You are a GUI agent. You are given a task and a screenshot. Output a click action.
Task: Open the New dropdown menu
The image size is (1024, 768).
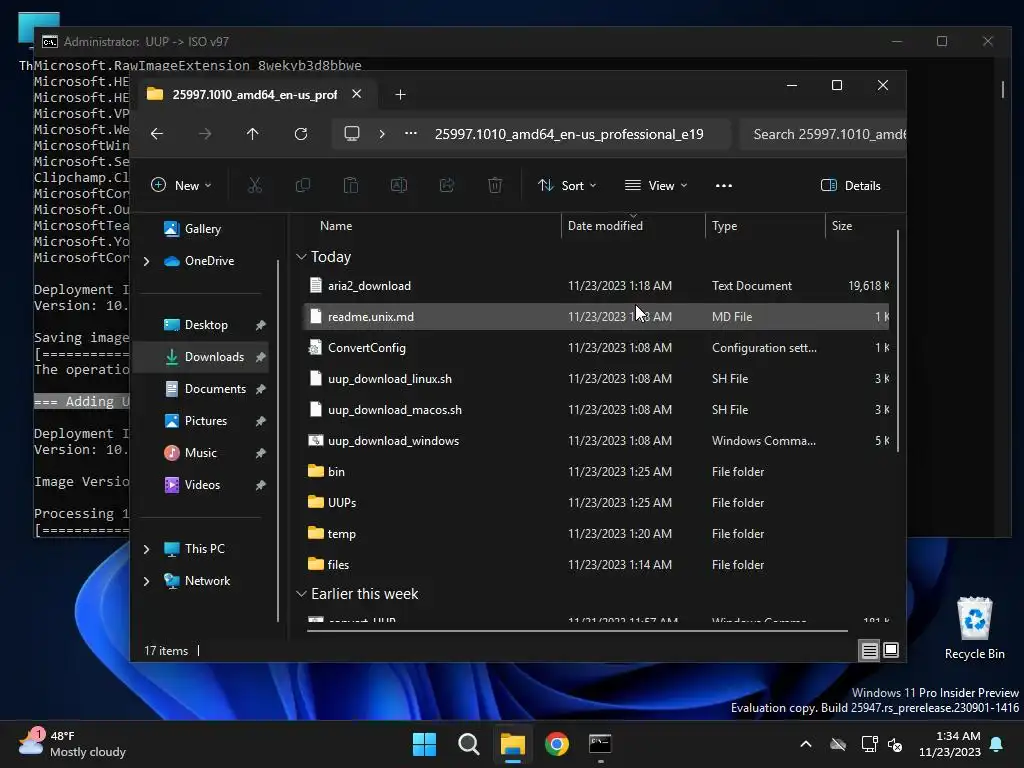click(x=181, y=185)
